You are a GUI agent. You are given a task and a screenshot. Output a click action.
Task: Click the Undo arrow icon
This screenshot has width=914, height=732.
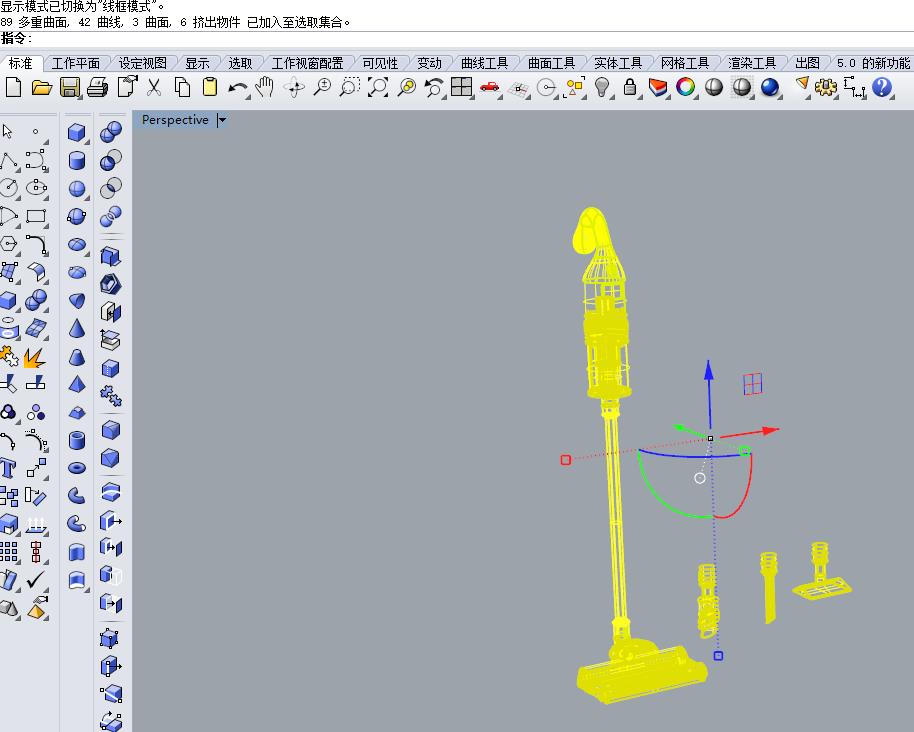[x=237, y=88]
